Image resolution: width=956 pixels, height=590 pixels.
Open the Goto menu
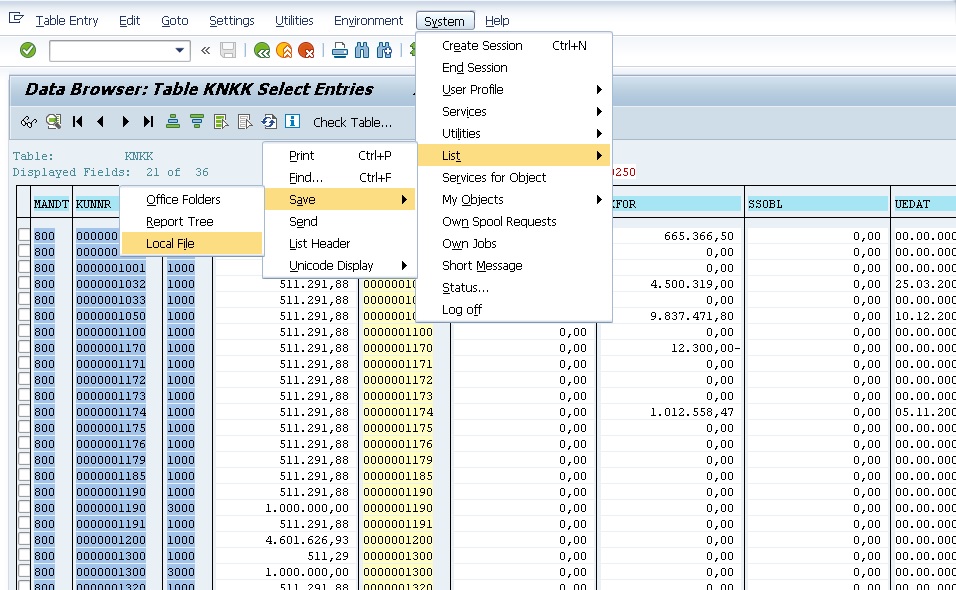[174, 21]
